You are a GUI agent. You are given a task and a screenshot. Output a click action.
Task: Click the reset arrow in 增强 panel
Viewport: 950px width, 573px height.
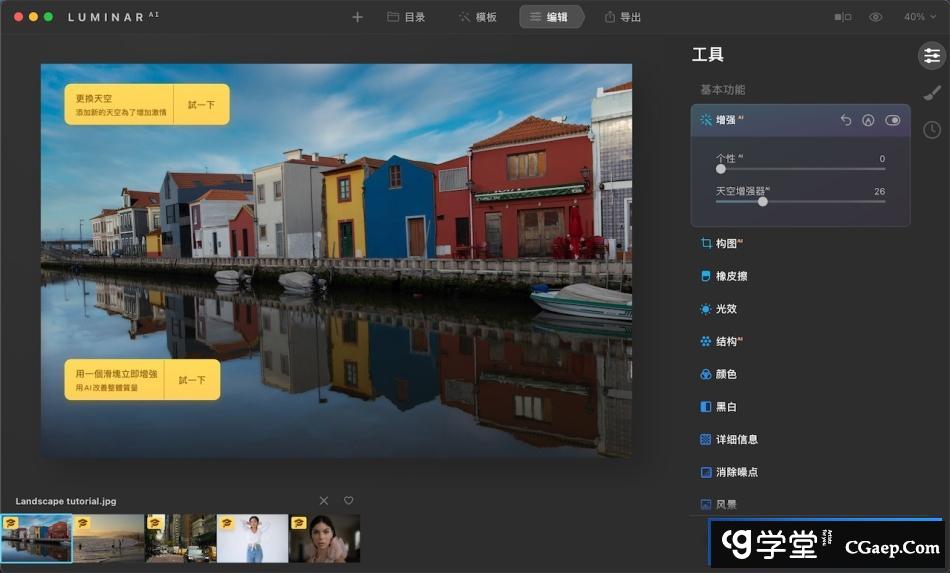click(x=845, y=120)
